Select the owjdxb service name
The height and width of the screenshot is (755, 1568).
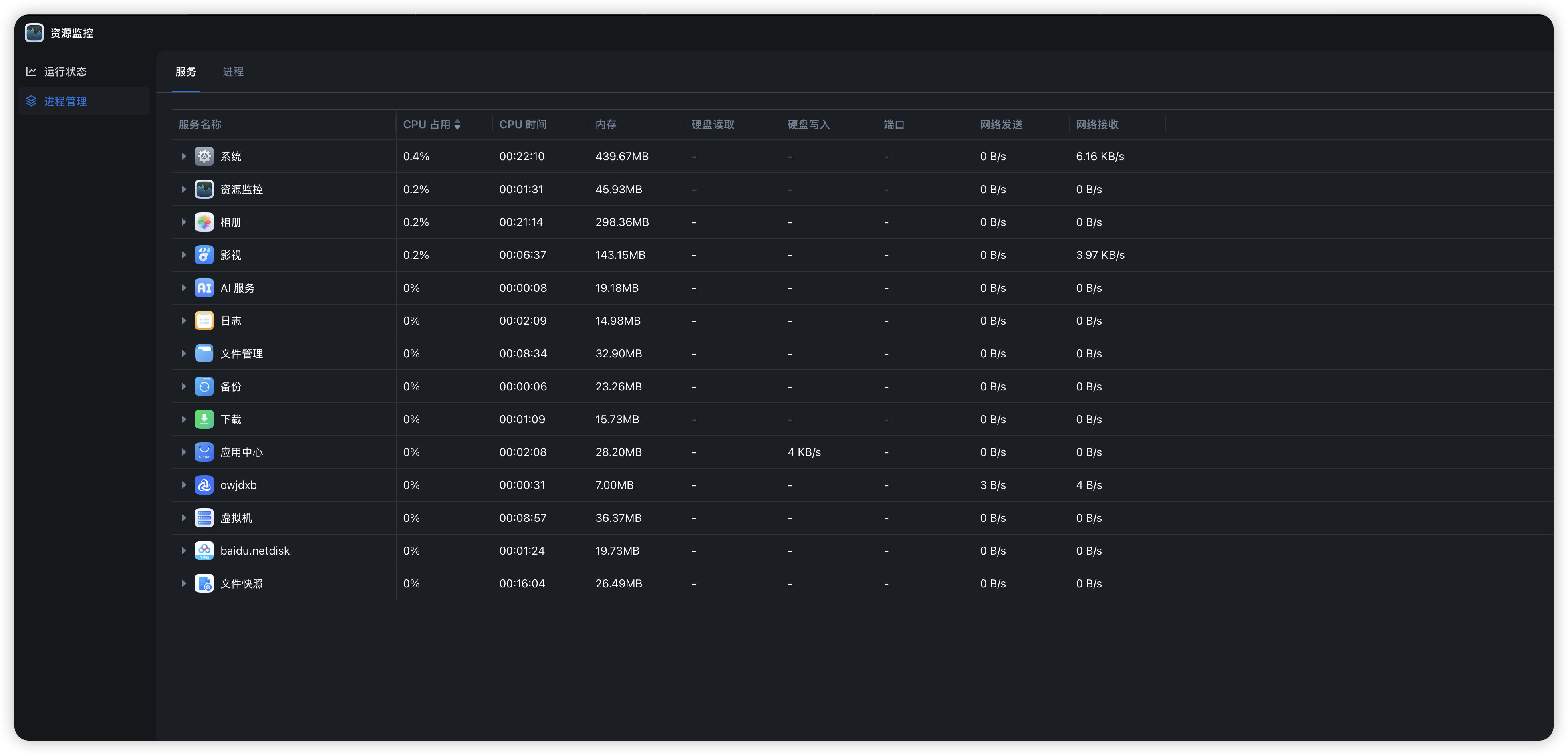pyautogui.click(x=239, y=485)
